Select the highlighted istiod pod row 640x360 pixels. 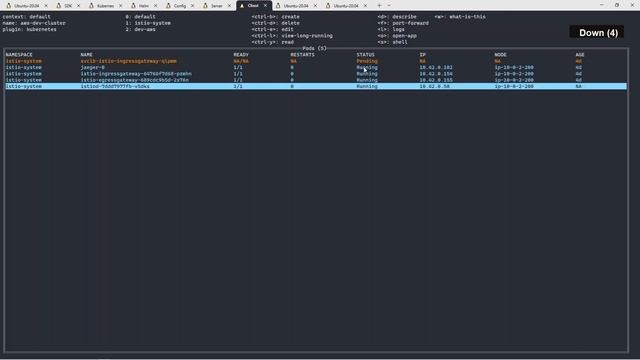[316, 87]
